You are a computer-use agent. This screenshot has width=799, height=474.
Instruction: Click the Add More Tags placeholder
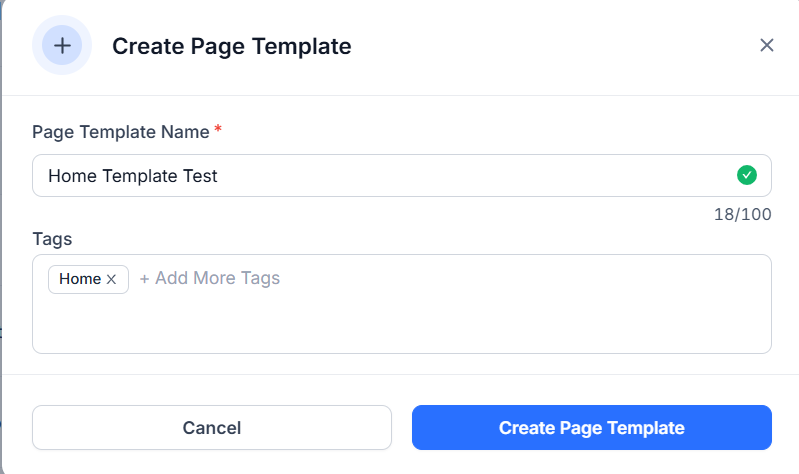coord(218,278)
